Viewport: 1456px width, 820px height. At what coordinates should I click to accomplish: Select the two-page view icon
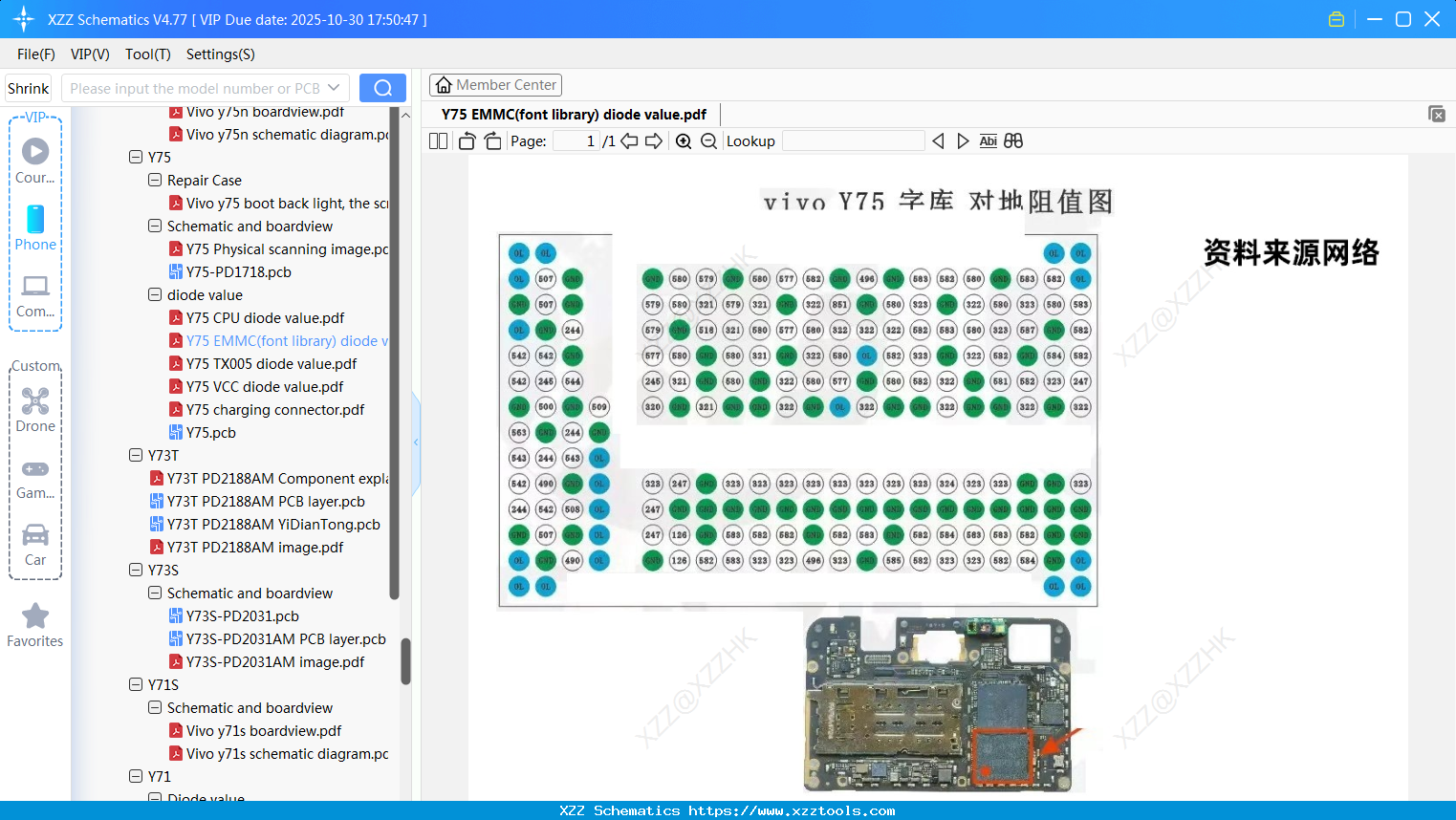tap(438, 140)
